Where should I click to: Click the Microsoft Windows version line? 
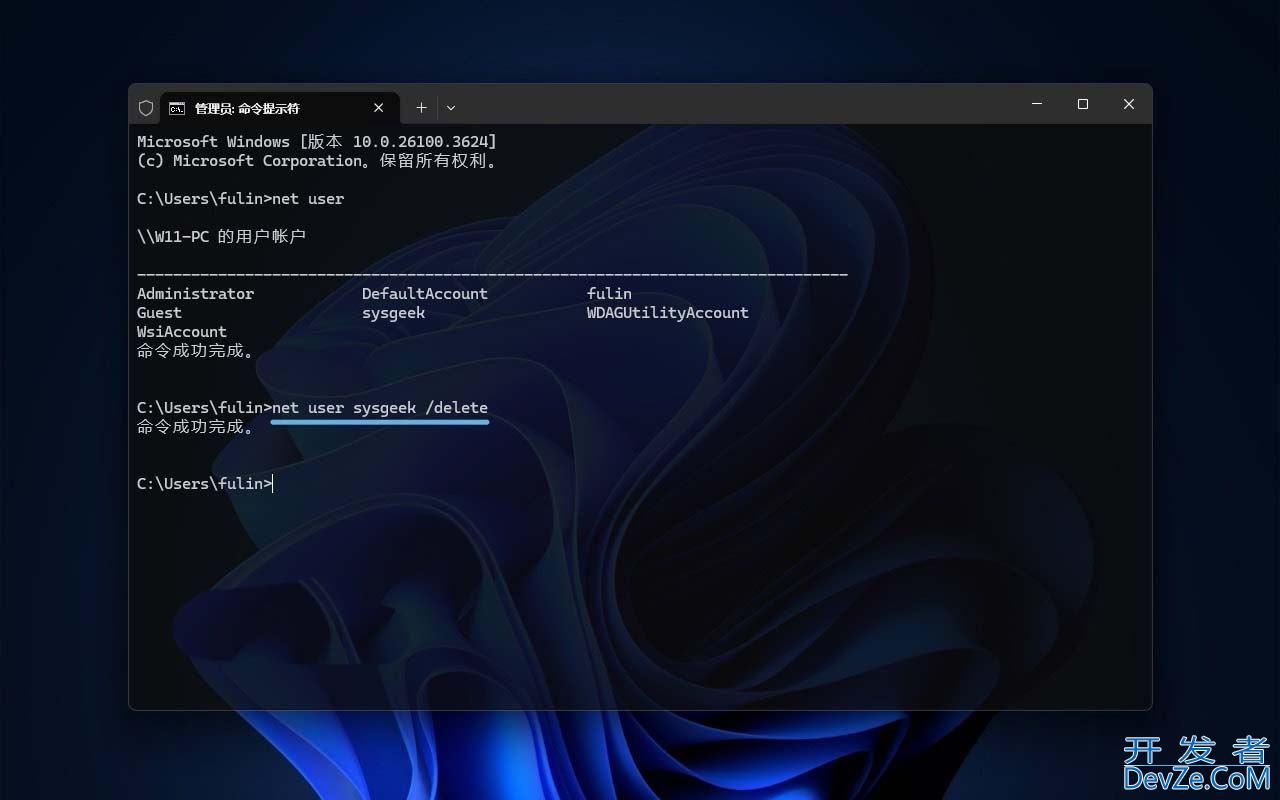point(317,142)
